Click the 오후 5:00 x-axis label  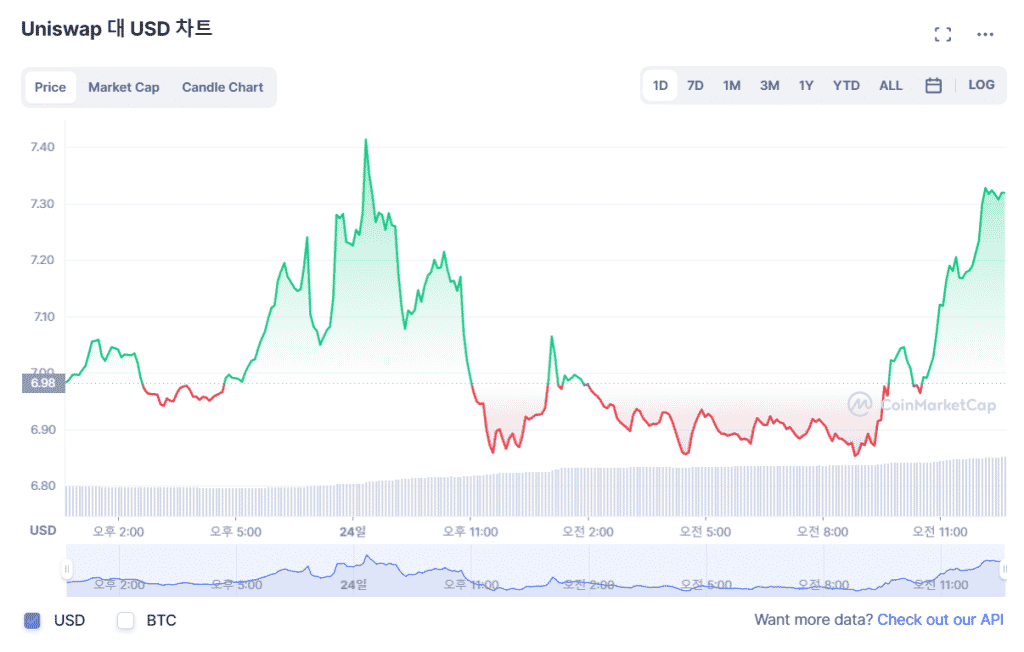[x=236, y=532]
